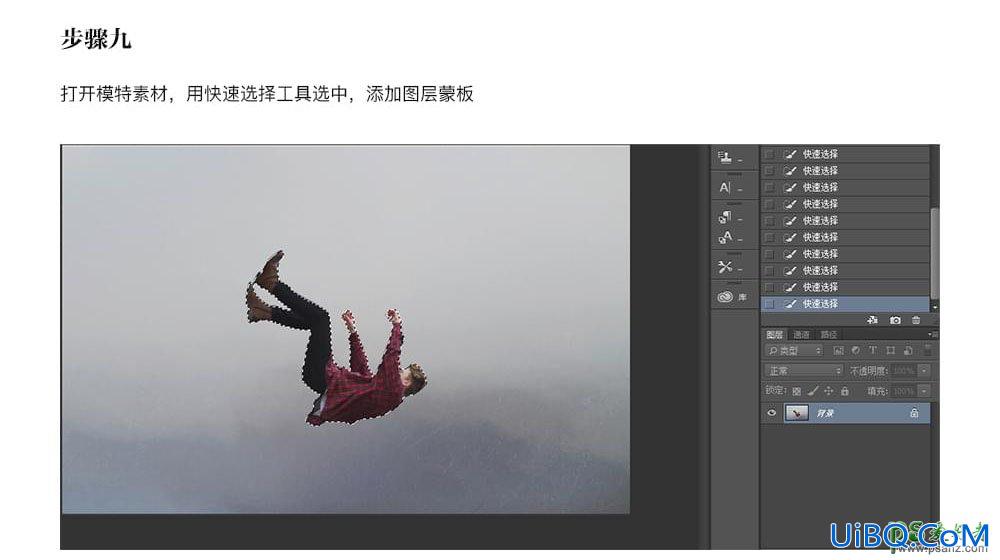Filter layers by pixel layers icon

pyautogui.click(x=839, y=351)
